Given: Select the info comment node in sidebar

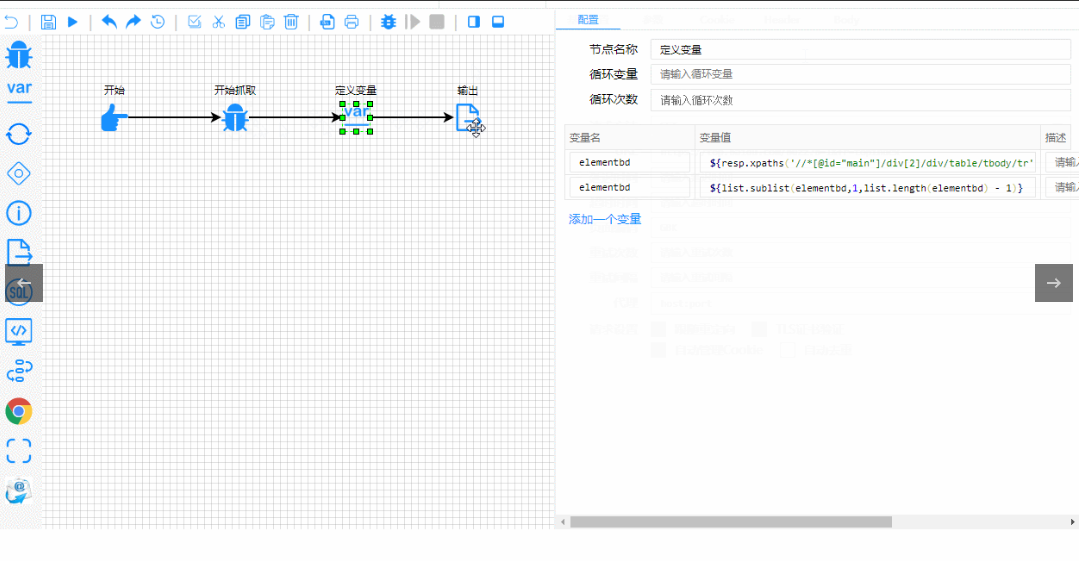Looking at the screenshot, I should (19, 213).
